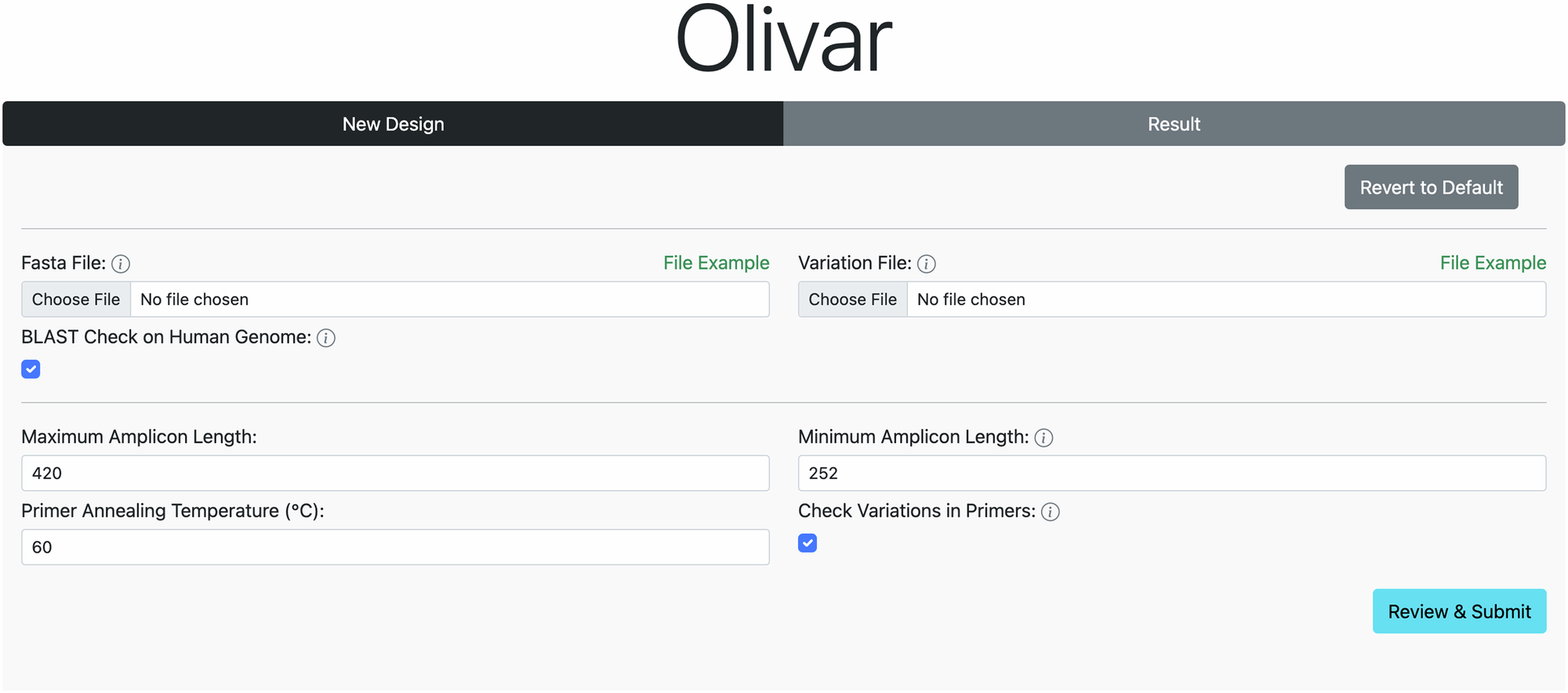Viewport: 1568px width, 693px height.
Task: Choose a Fasta file to upload
Action: coord(75,299)
